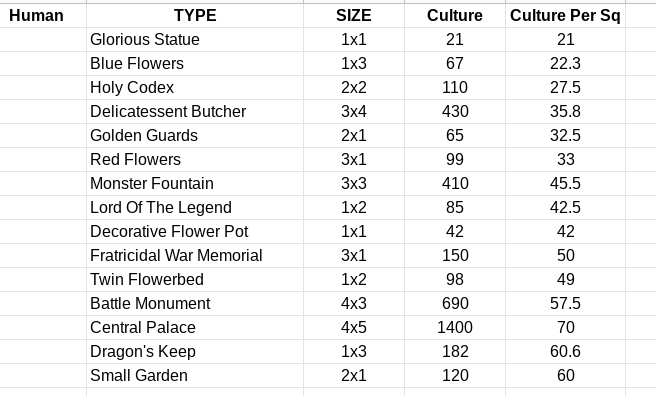Select the Monster Fountain cell

point(195,184)
